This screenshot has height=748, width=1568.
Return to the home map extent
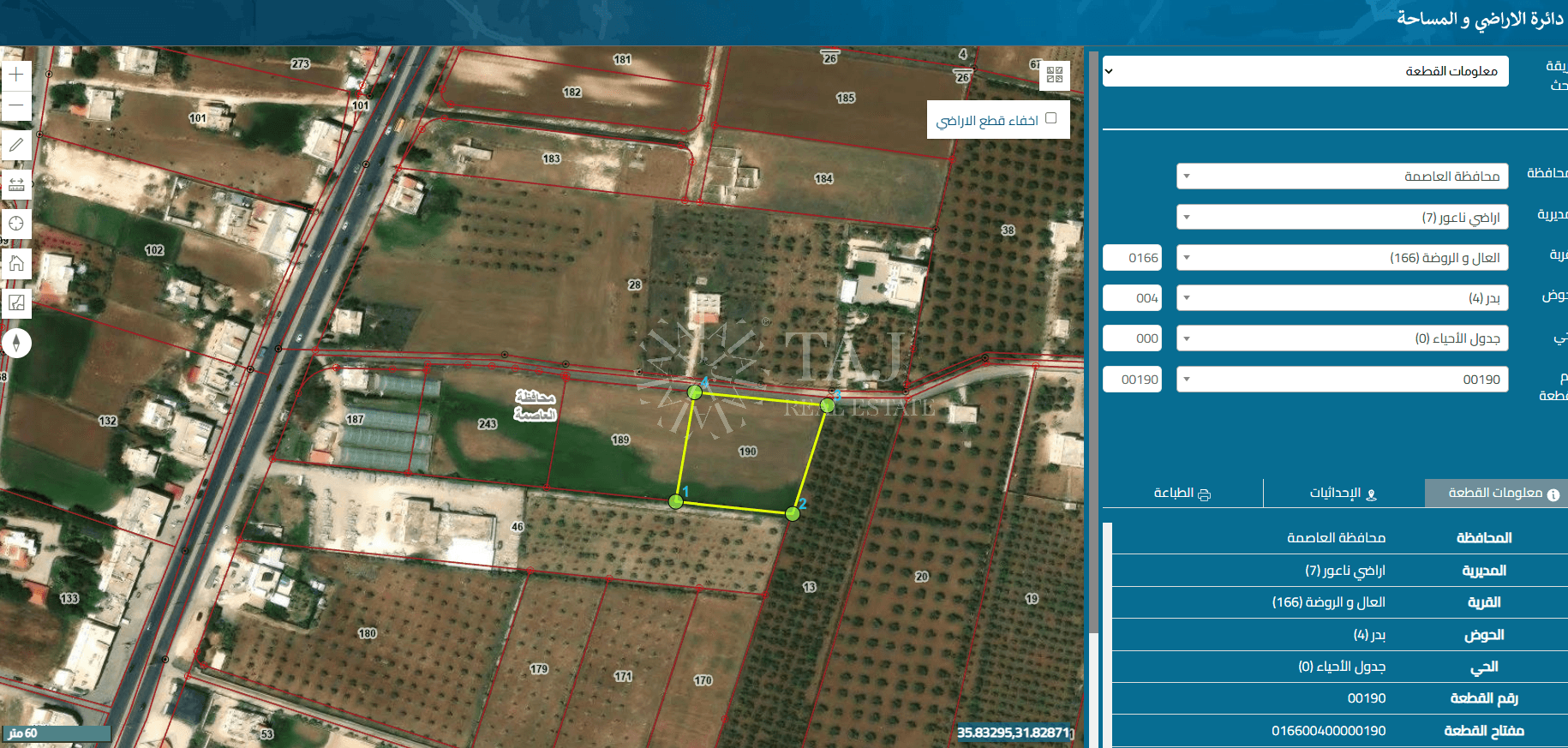tap(16, 263)
